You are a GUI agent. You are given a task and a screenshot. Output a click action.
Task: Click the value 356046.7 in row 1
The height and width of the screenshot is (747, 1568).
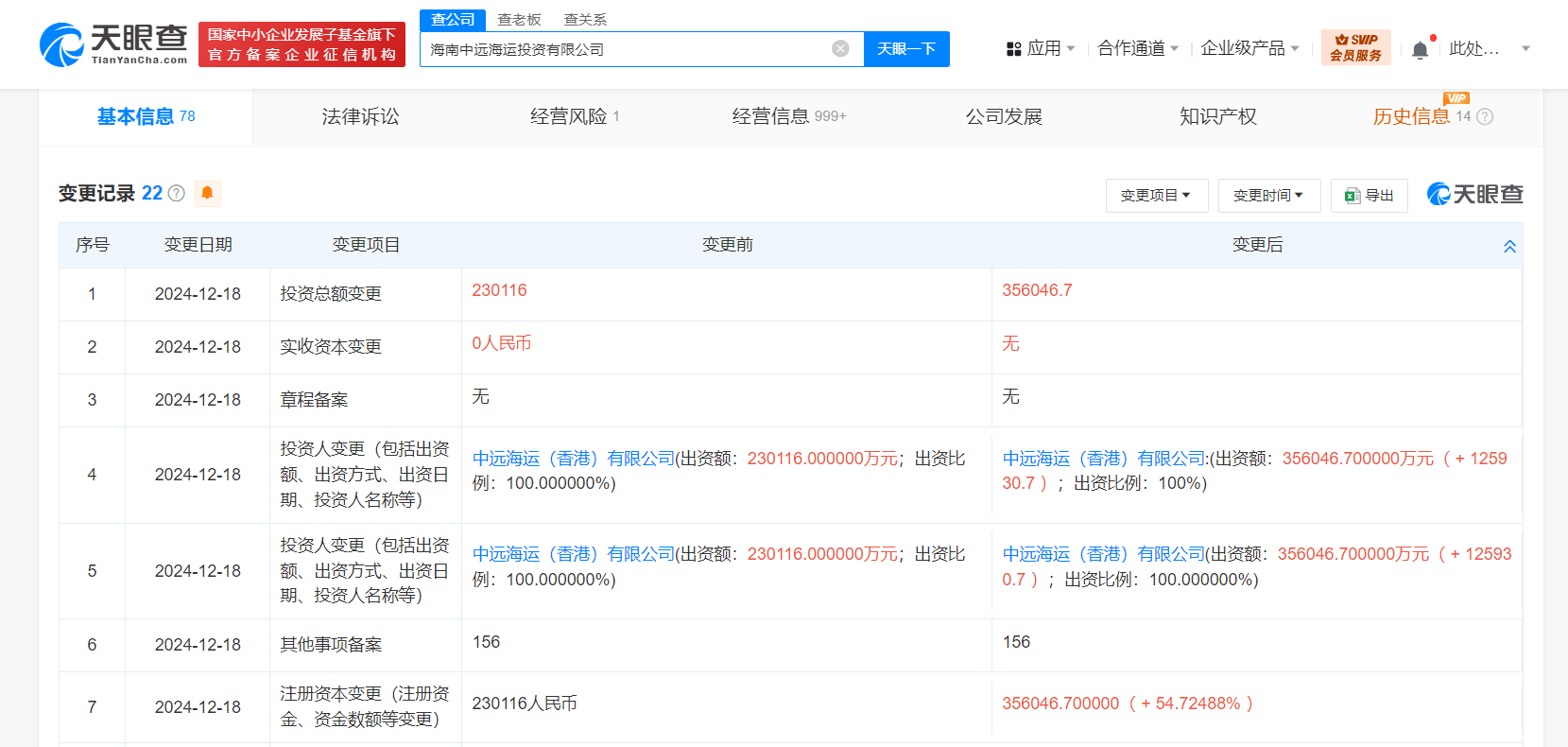click(1037, 290)
